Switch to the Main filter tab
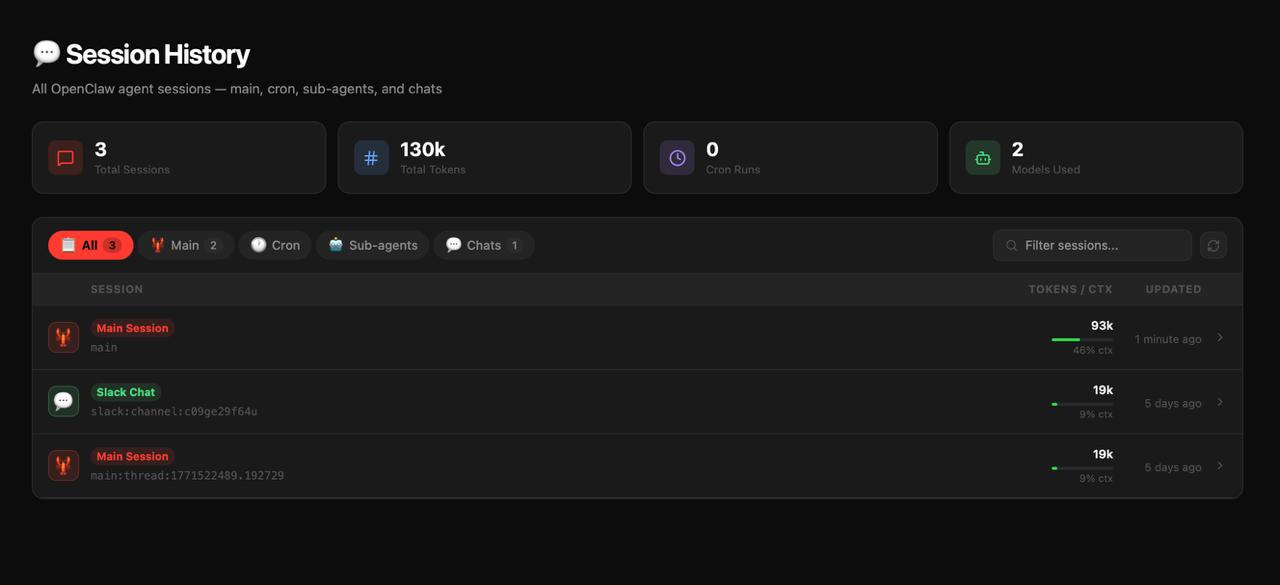Viewport: 1280px width, 585px height. pos(185,245)
